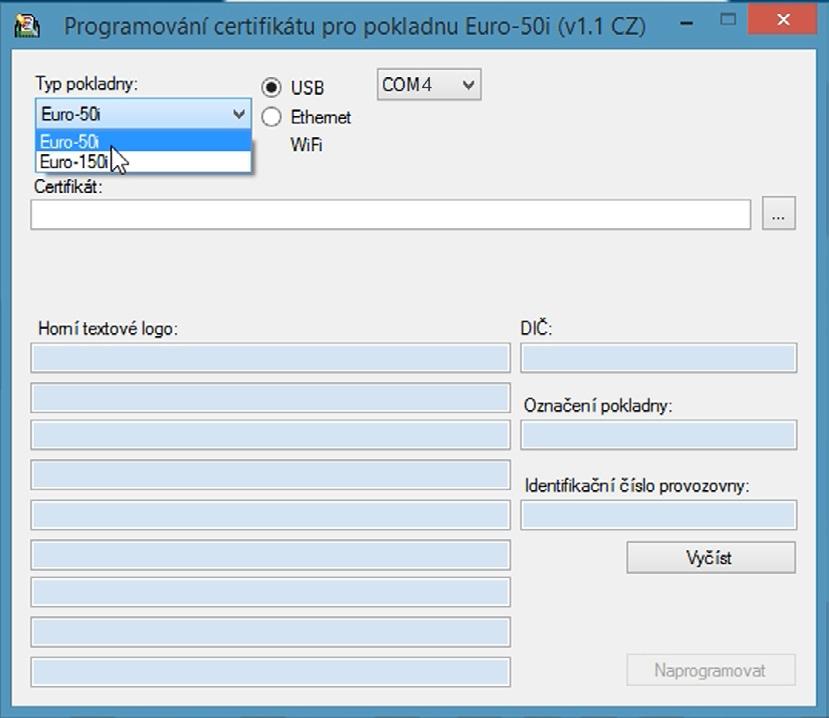Click the second Horní textové logo line
829x718 pixels.
pos(271,398)
